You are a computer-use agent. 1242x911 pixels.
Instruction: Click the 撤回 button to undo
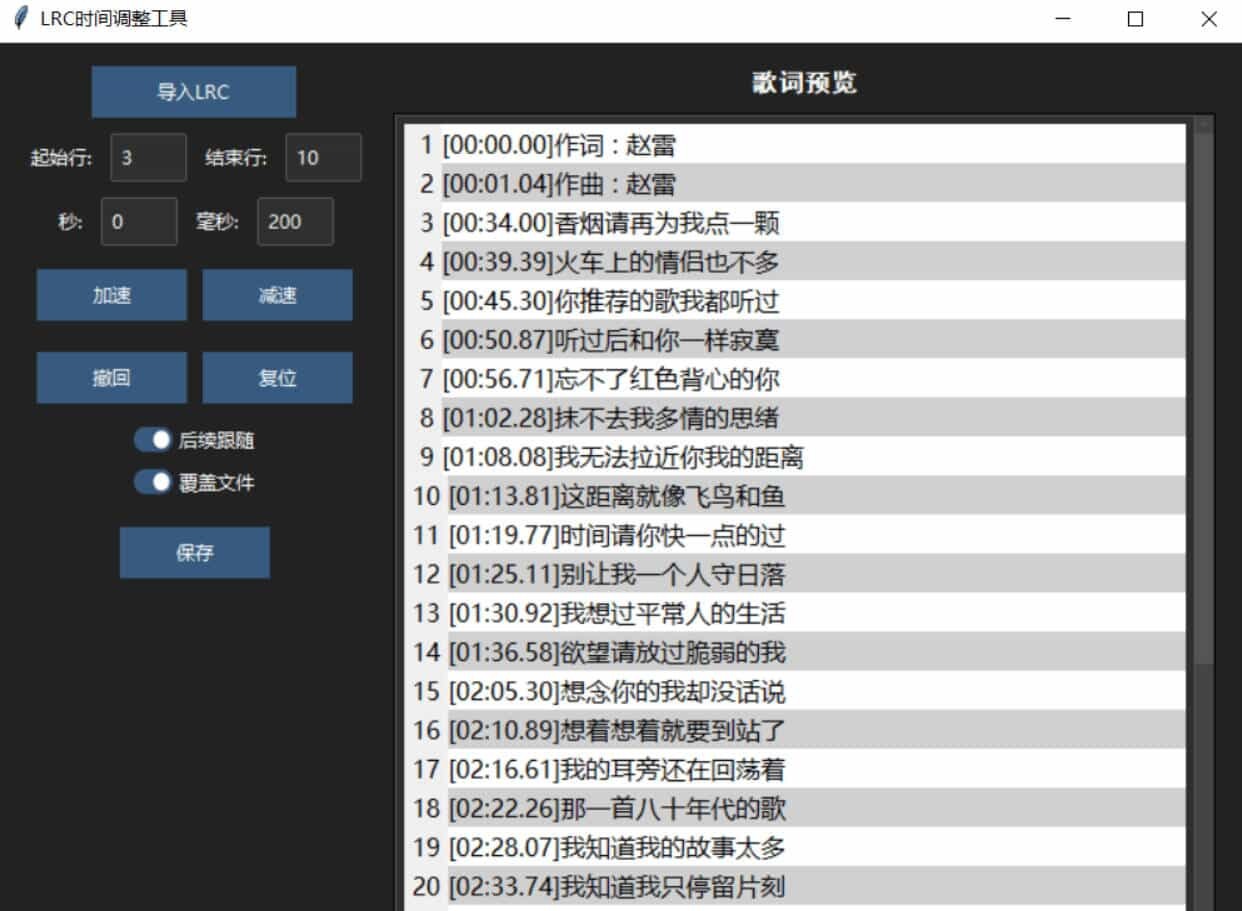(111, 377)
